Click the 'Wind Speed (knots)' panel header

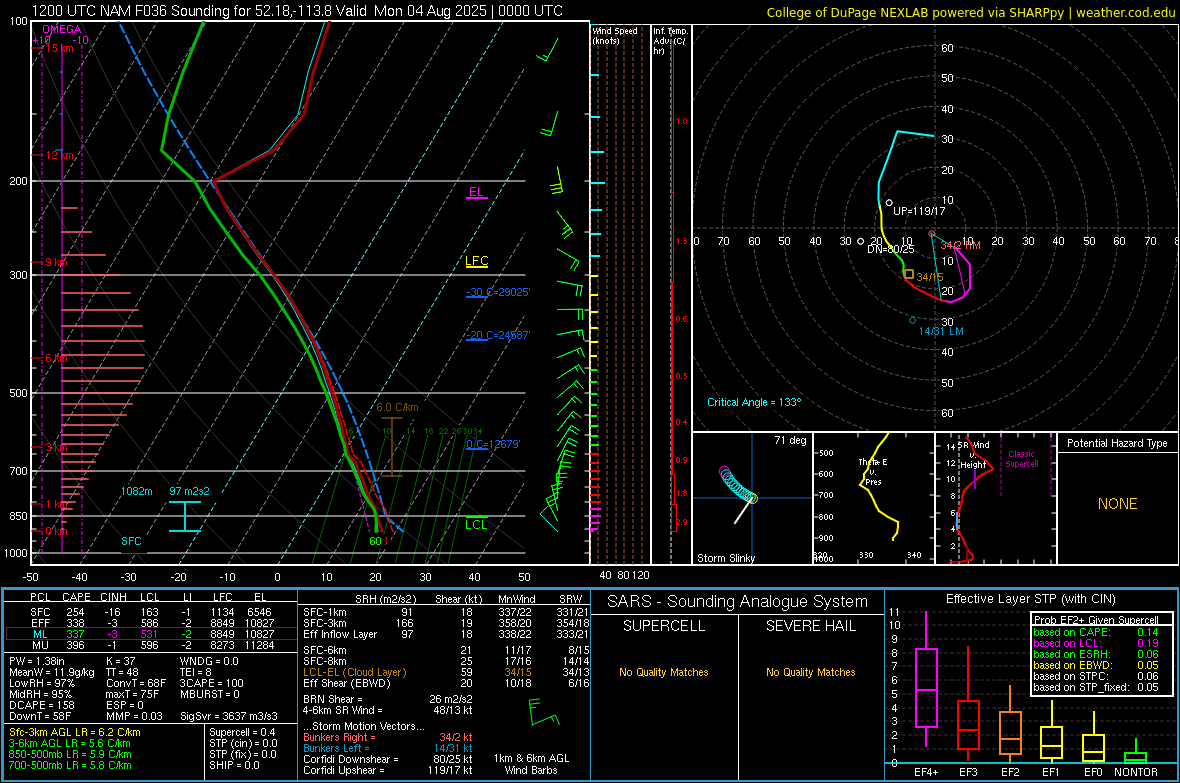615,35
